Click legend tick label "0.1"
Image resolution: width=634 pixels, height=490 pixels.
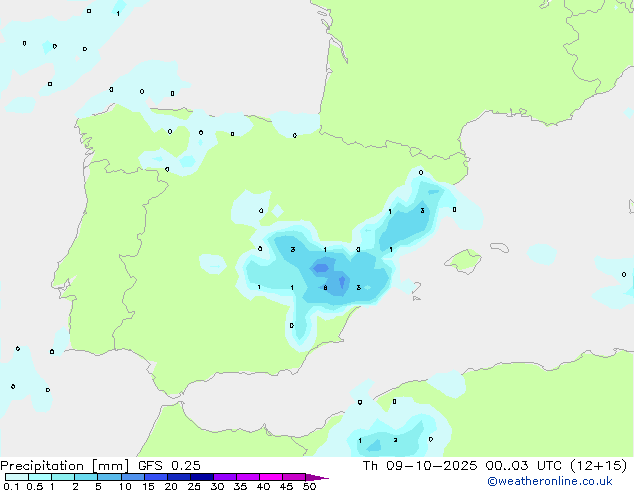tap(11, 486)
